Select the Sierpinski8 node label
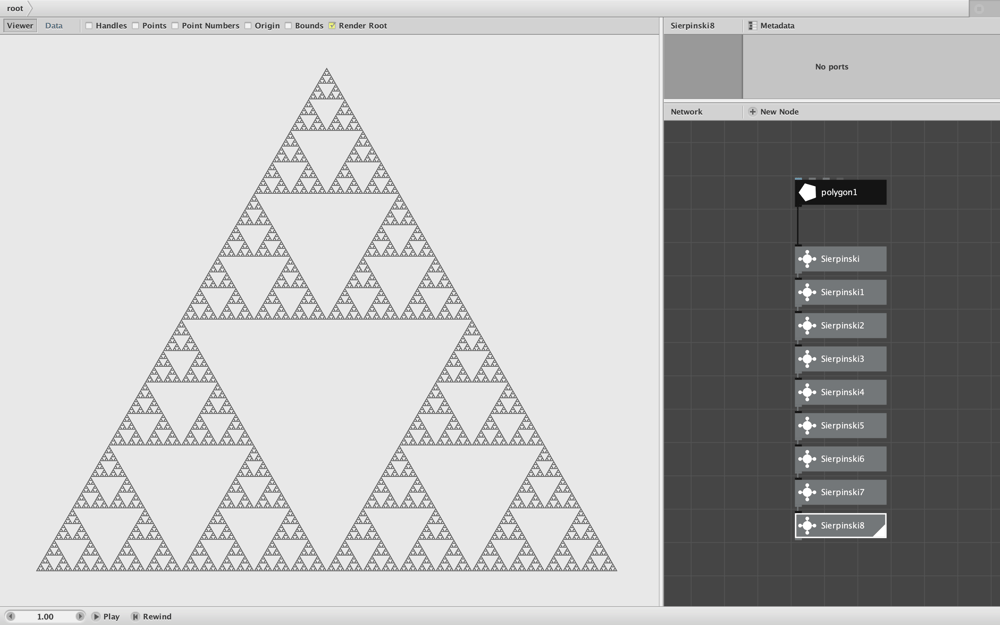 click(842, 526)
